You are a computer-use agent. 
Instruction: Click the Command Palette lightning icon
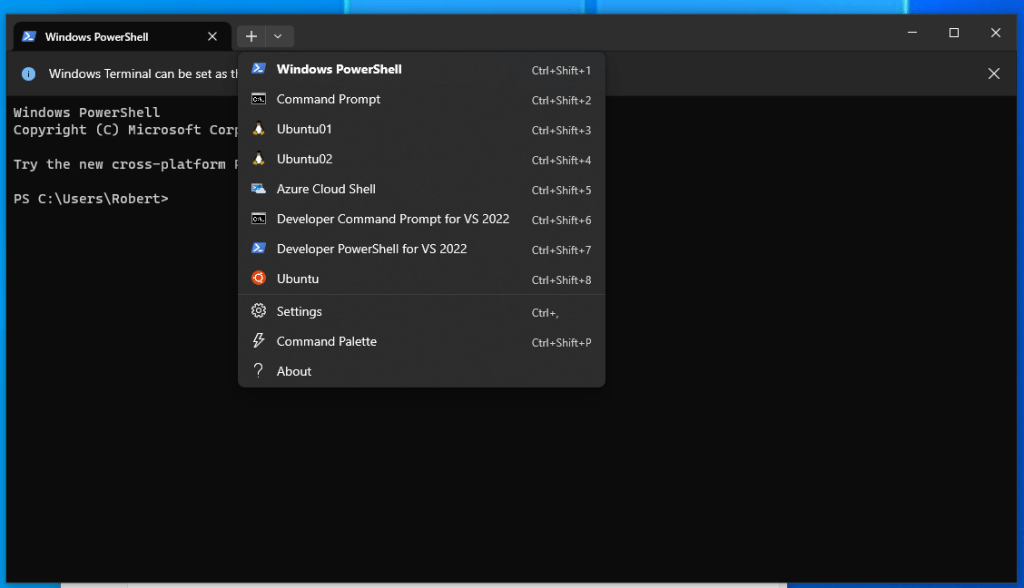258,341
